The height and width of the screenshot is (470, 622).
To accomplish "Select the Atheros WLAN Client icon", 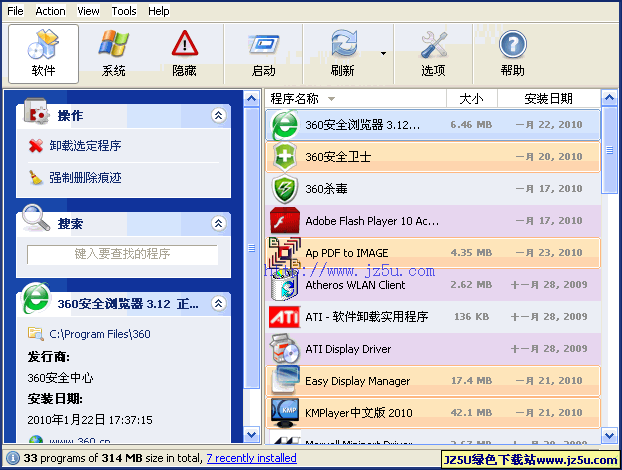I will [x=284, y=285].
